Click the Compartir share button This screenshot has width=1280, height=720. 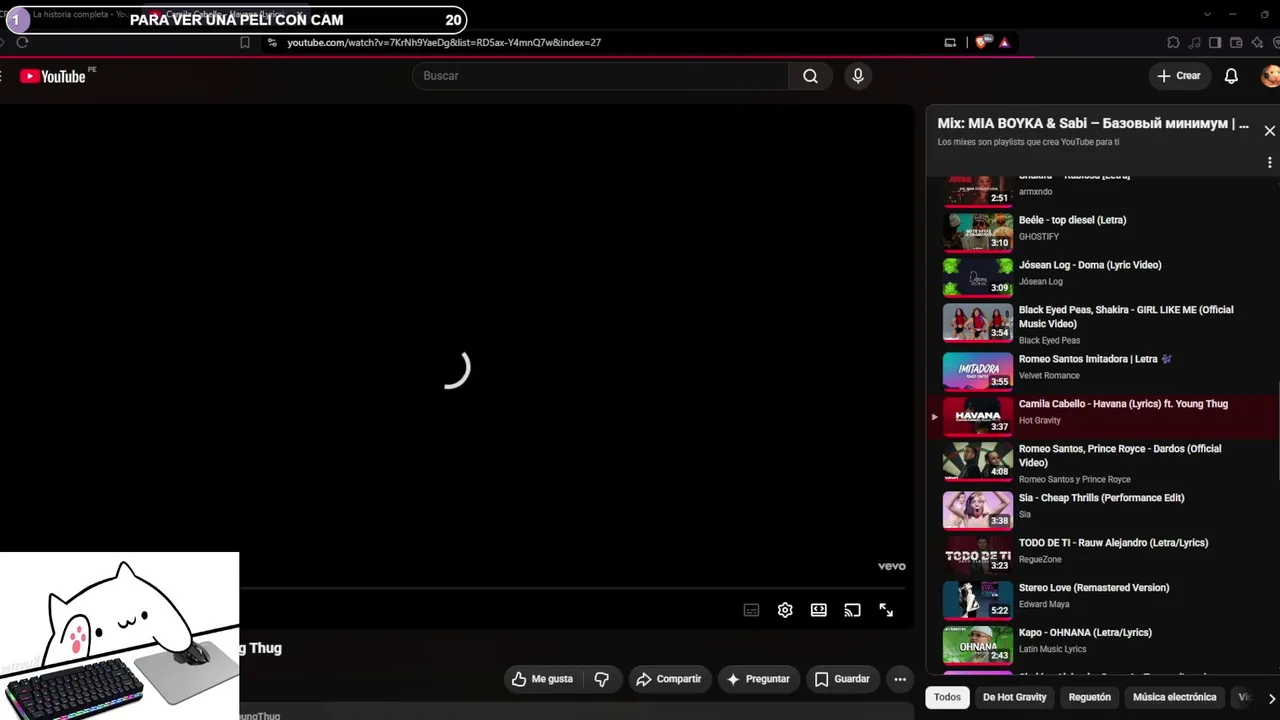[x=669, y=679]
